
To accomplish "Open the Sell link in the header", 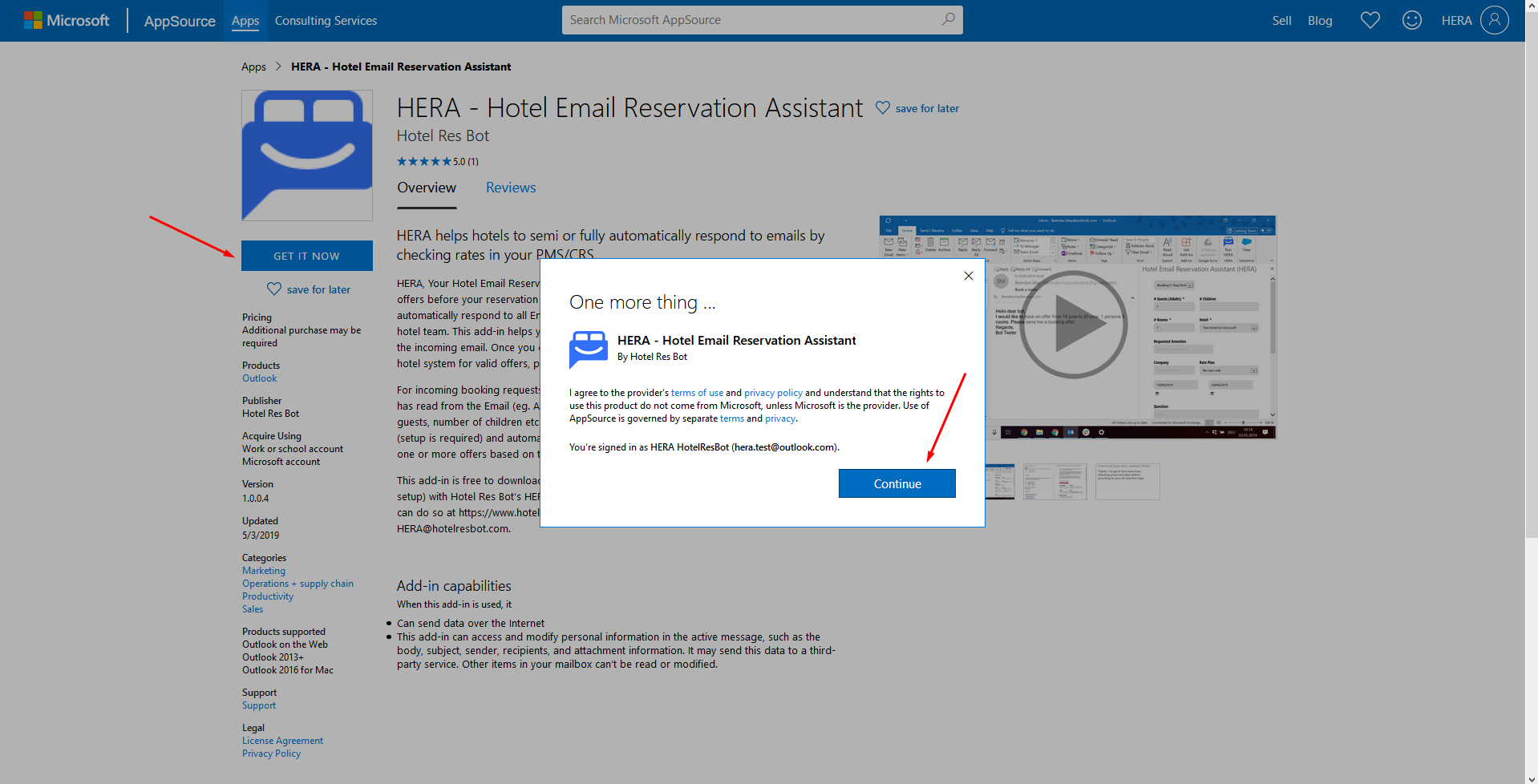I will pyautogui.click(x=1281, y=21).
